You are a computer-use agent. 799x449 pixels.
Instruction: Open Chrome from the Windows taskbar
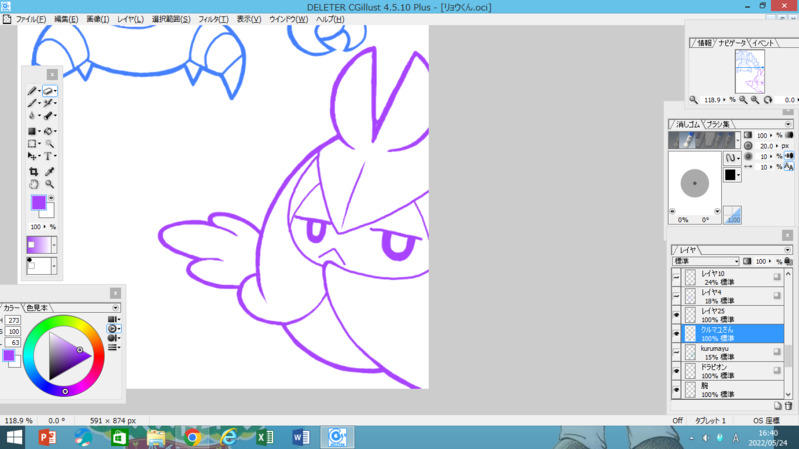(x=192, y=437)
